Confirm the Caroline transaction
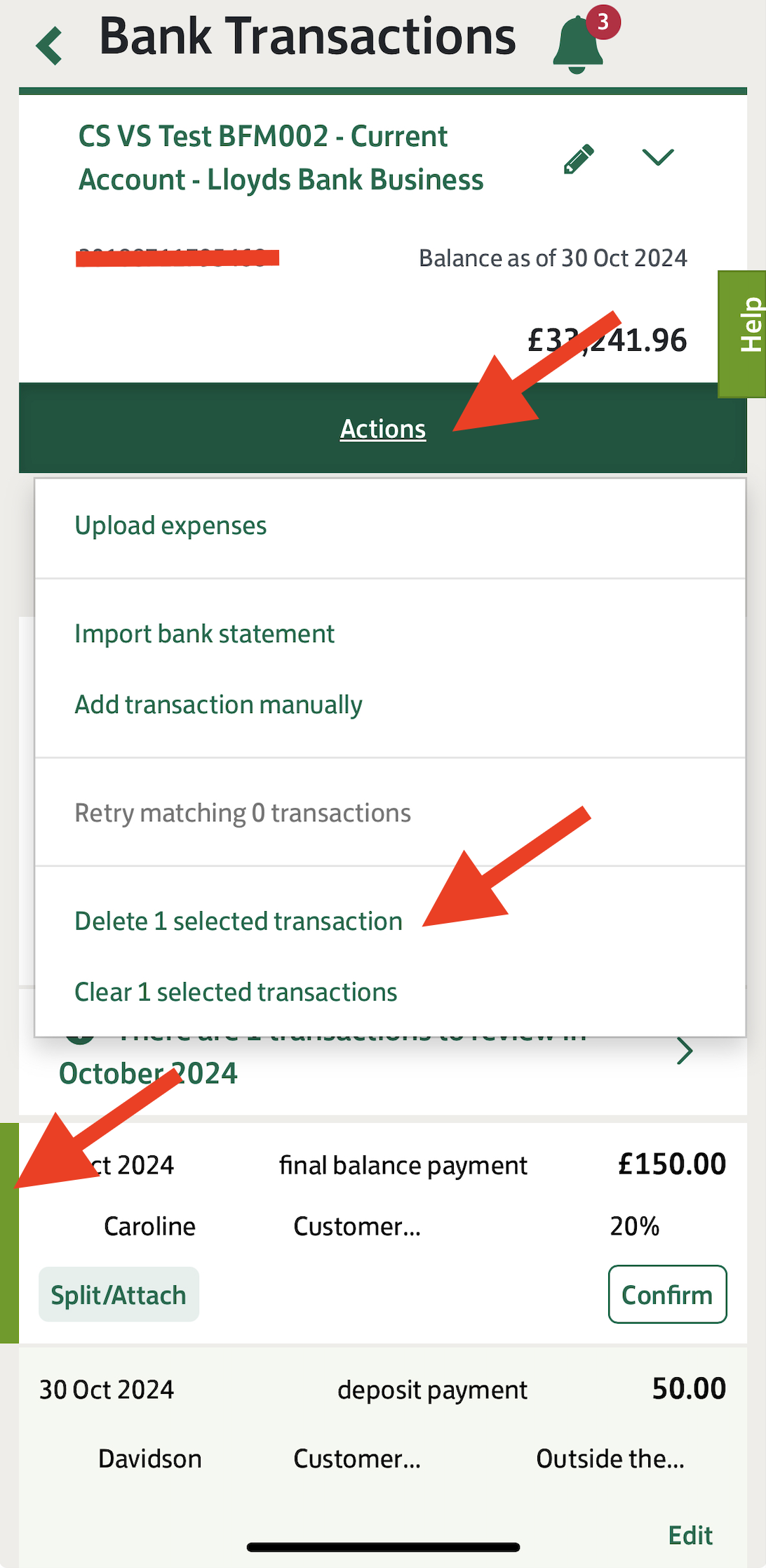766x1568 pixels. click(667, 1294)
